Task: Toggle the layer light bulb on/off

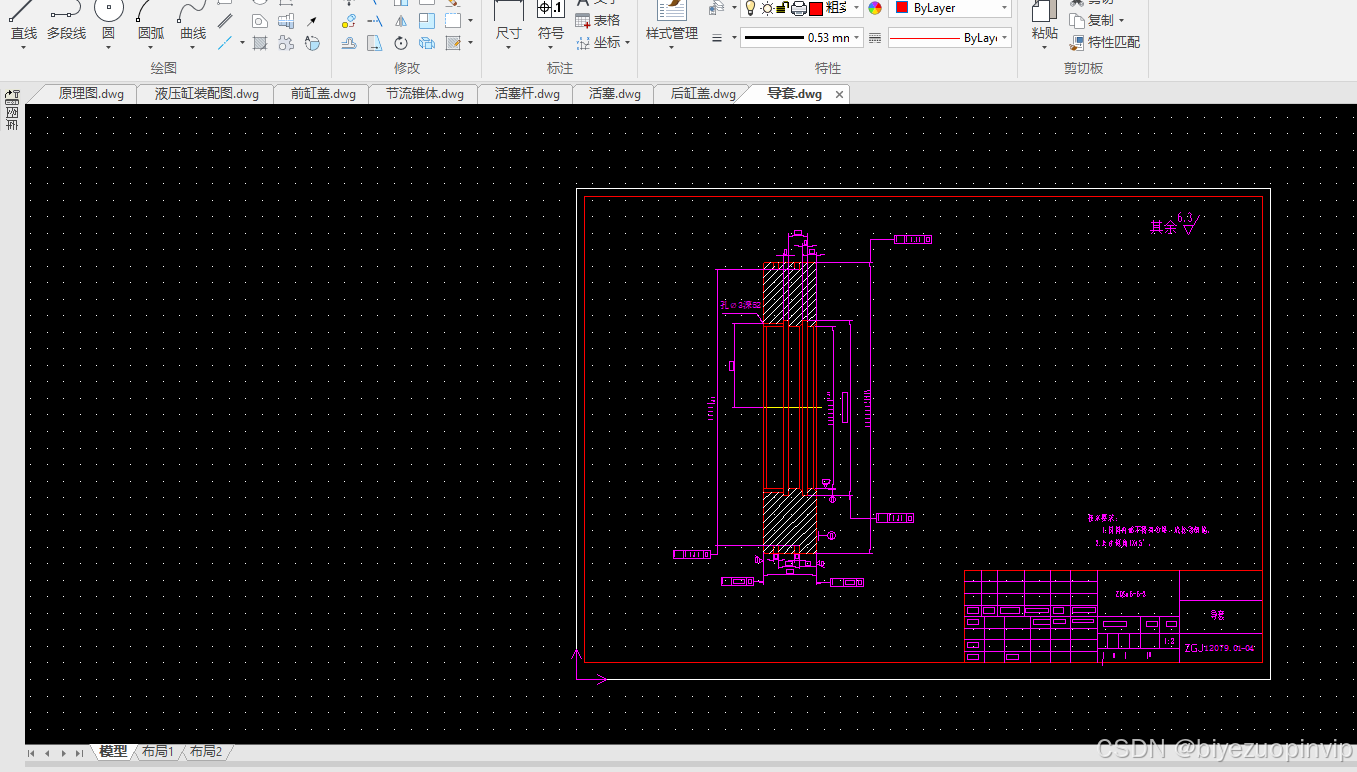Action: point(750,8)
